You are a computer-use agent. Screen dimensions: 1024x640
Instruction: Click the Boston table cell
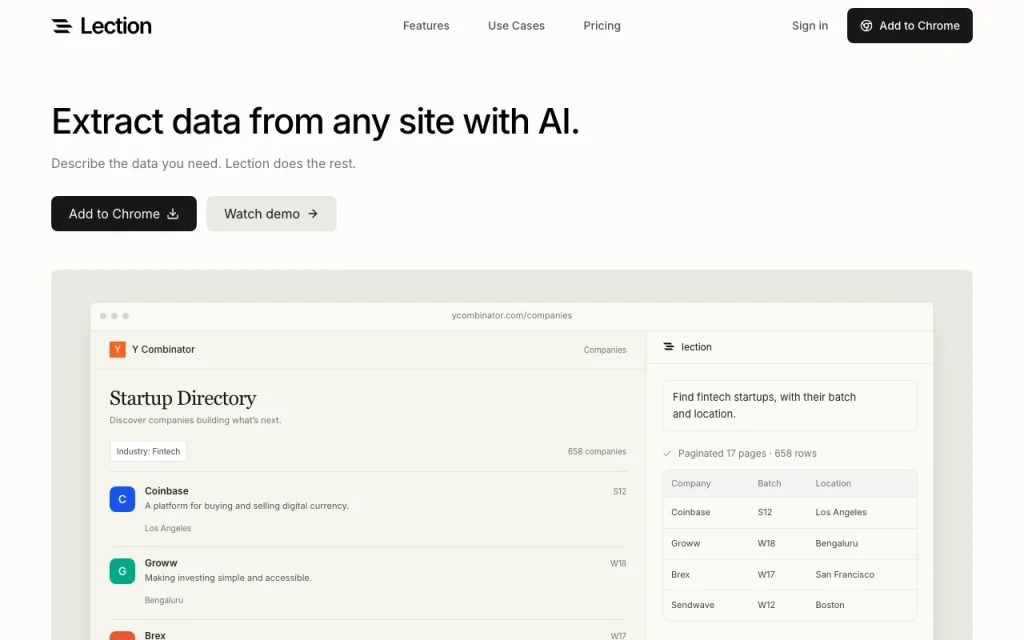829,605
